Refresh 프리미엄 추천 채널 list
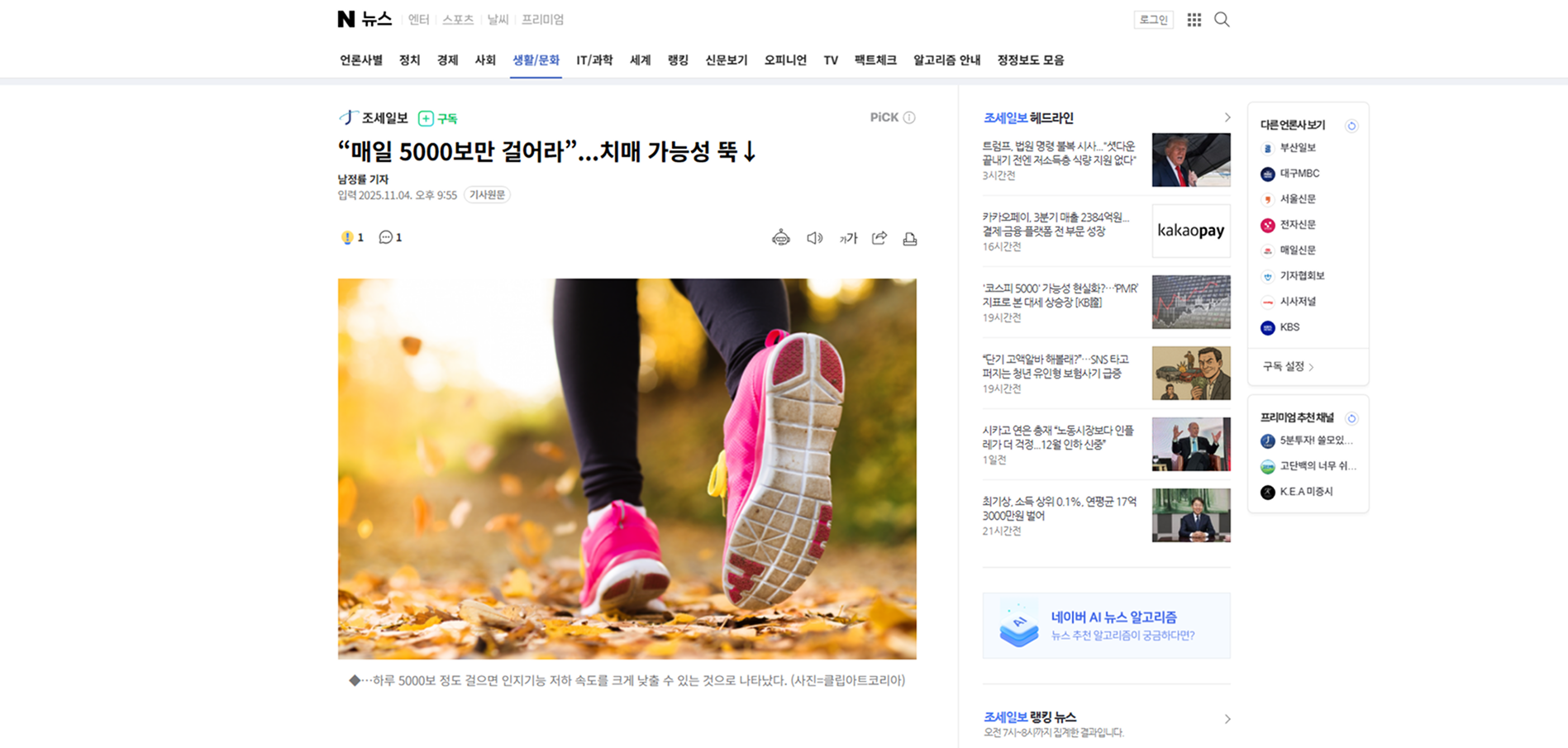Screen dimensions: 1568x748 coord(1351,418)
